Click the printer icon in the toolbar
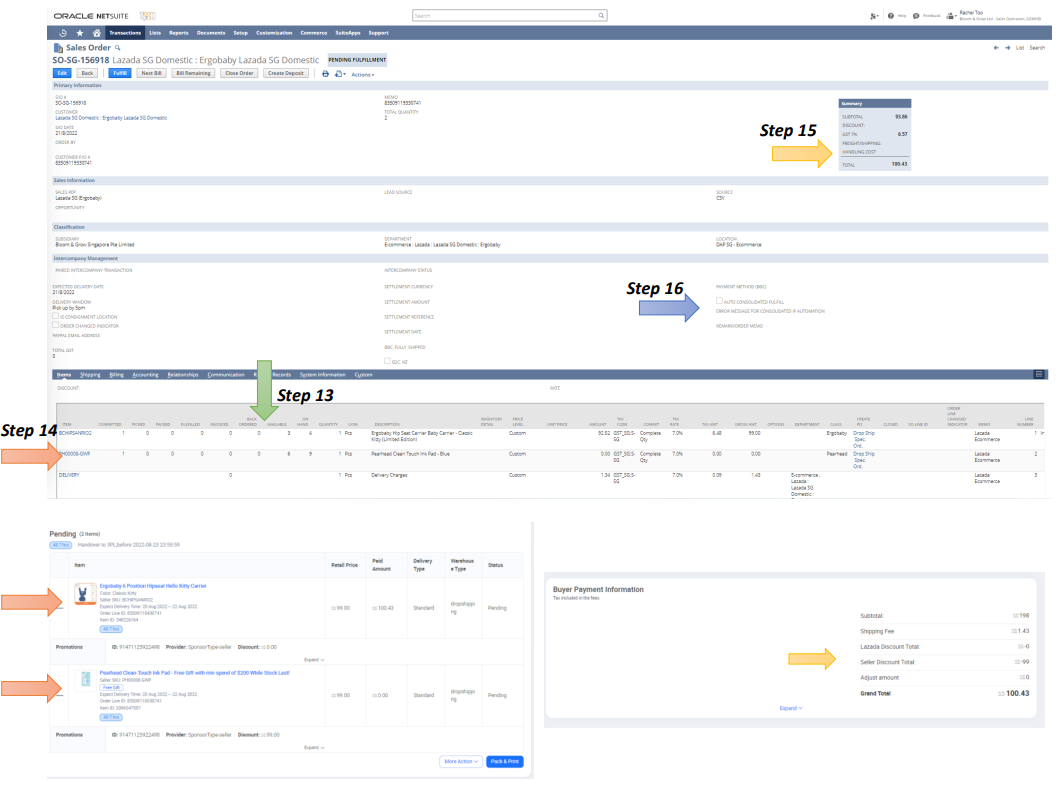This screenshot has height=787, width=1060. [x=325, y=74]
